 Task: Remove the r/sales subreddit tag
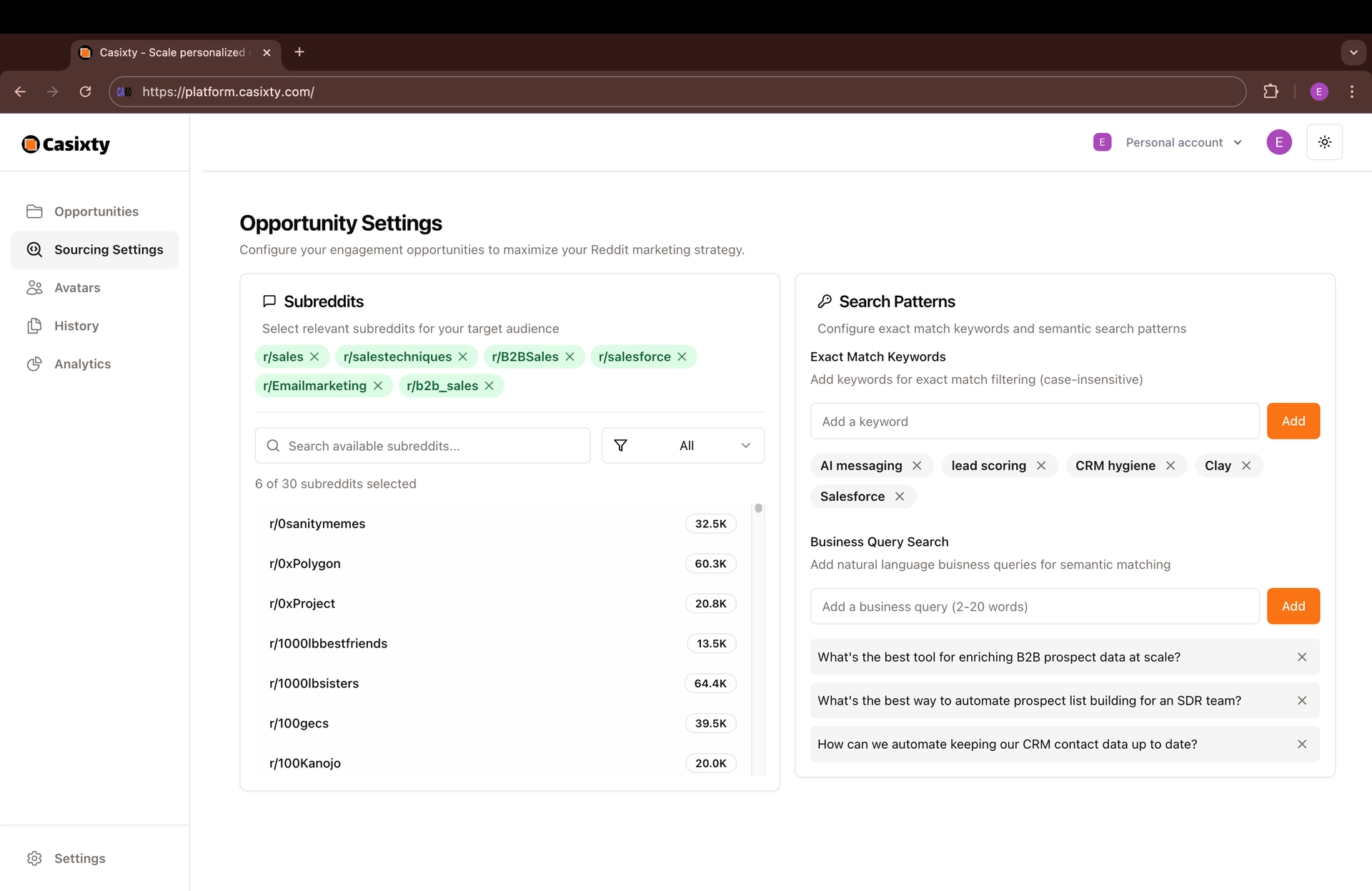314,357
